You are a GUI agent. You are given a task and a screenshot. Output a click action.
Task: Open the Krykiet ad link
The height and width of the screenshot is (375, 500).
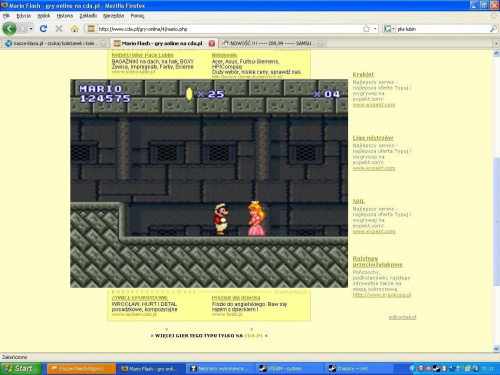coord(363,74)
